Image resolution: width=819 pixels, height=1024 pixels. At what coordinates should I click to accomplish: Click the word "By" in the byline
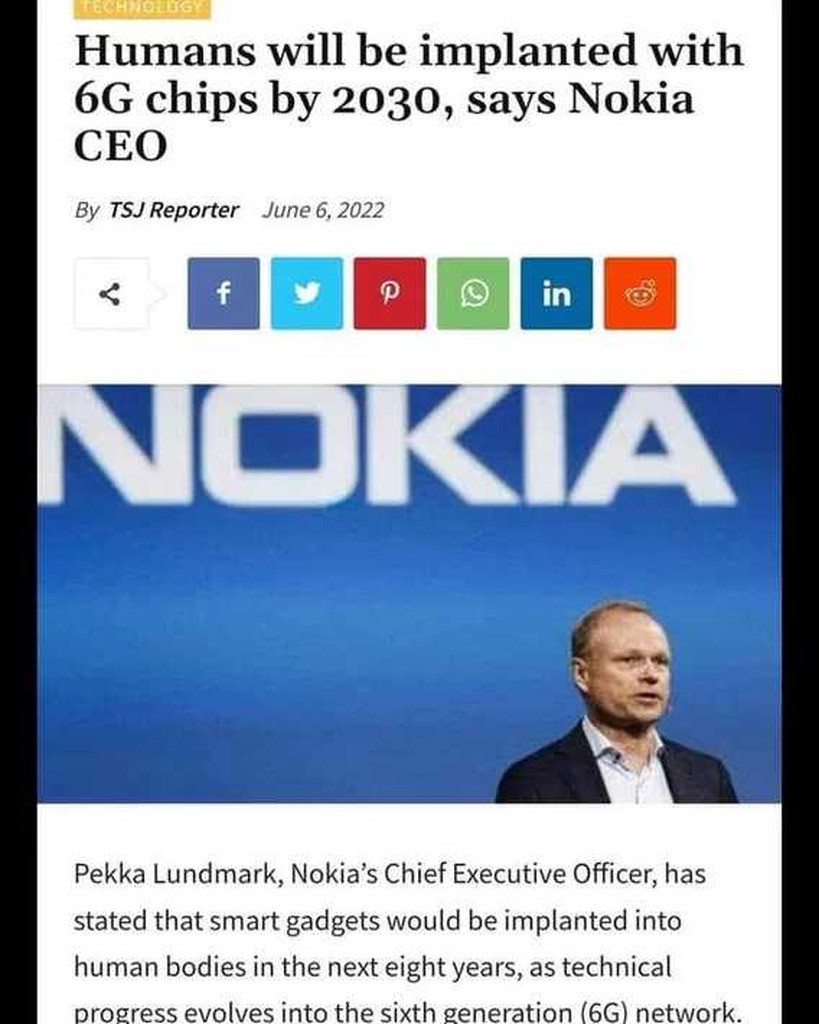[x=87, y=210]
